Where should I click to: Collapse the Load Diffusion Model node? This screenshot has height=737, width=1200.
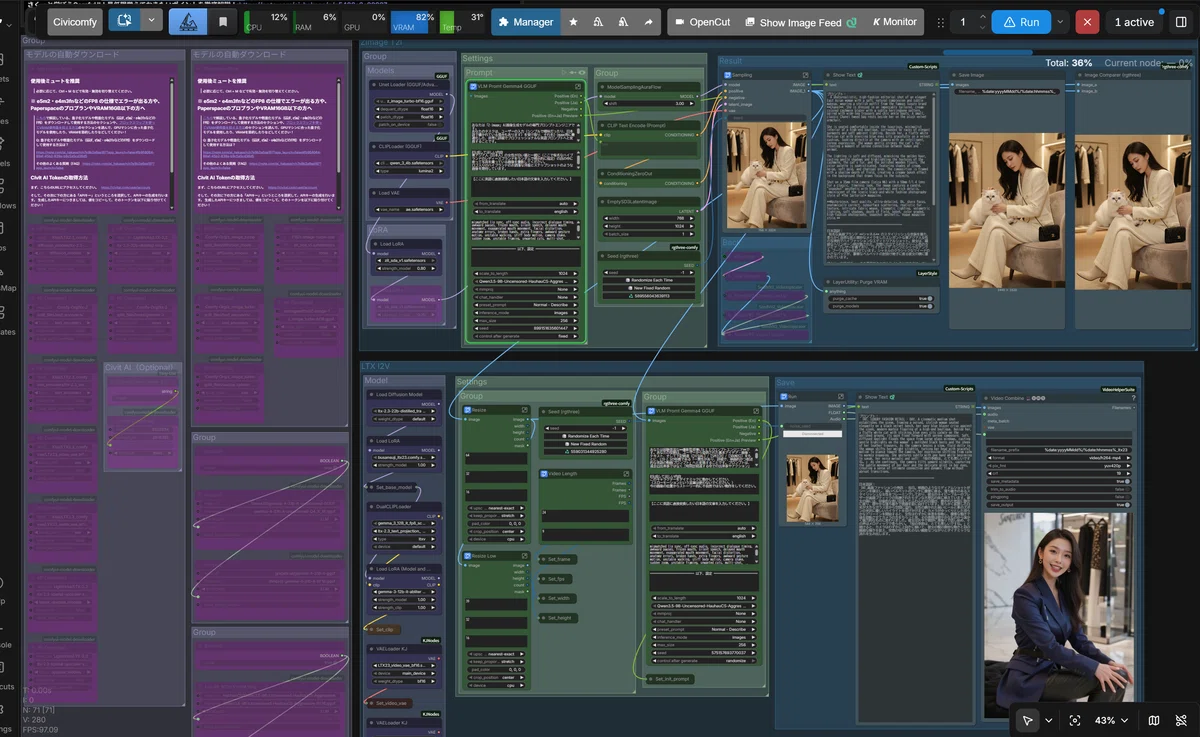click(x=371, y=394)
